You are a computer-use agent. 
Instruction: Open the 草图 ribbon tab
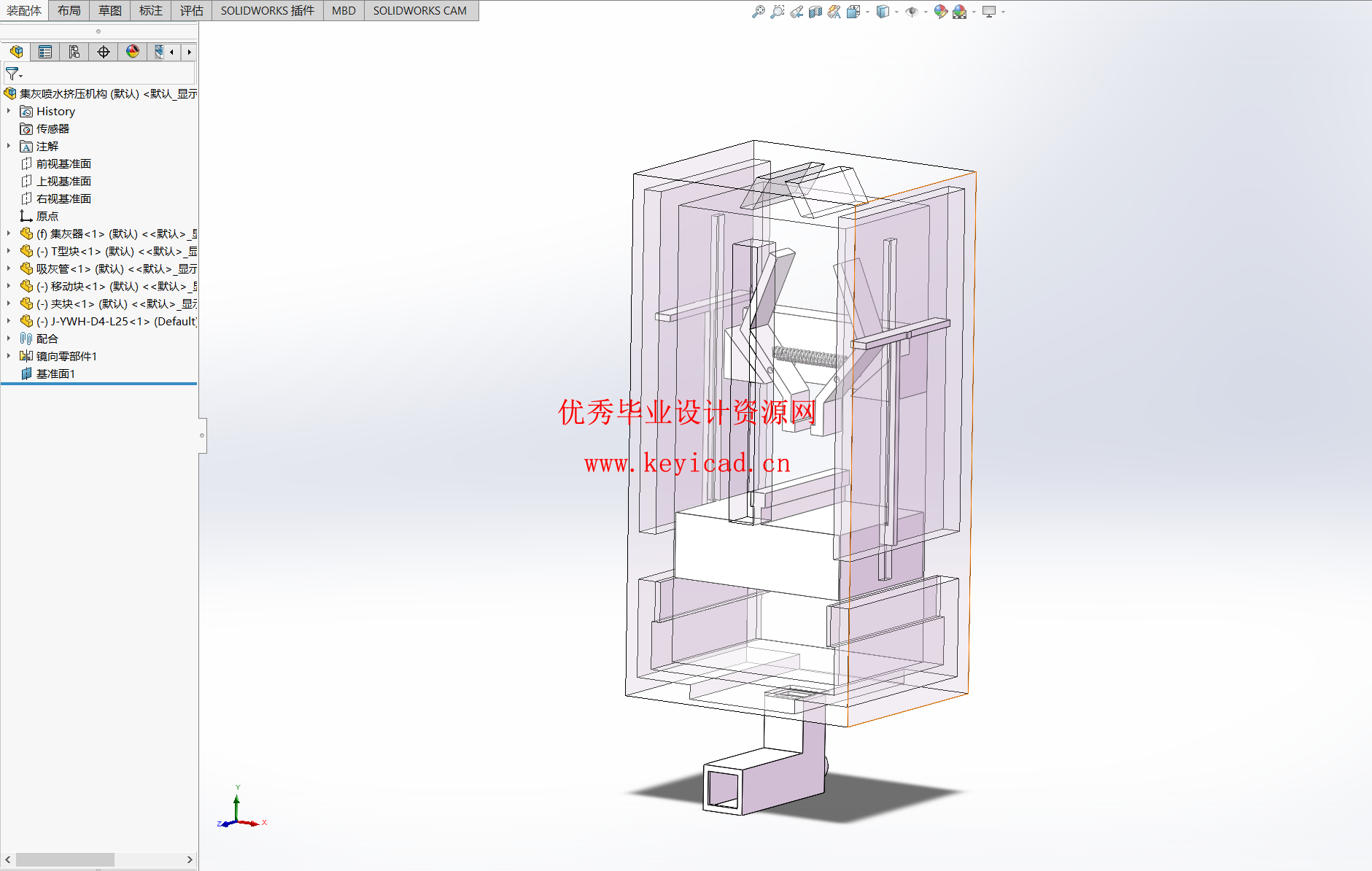(x=110, y=10)
